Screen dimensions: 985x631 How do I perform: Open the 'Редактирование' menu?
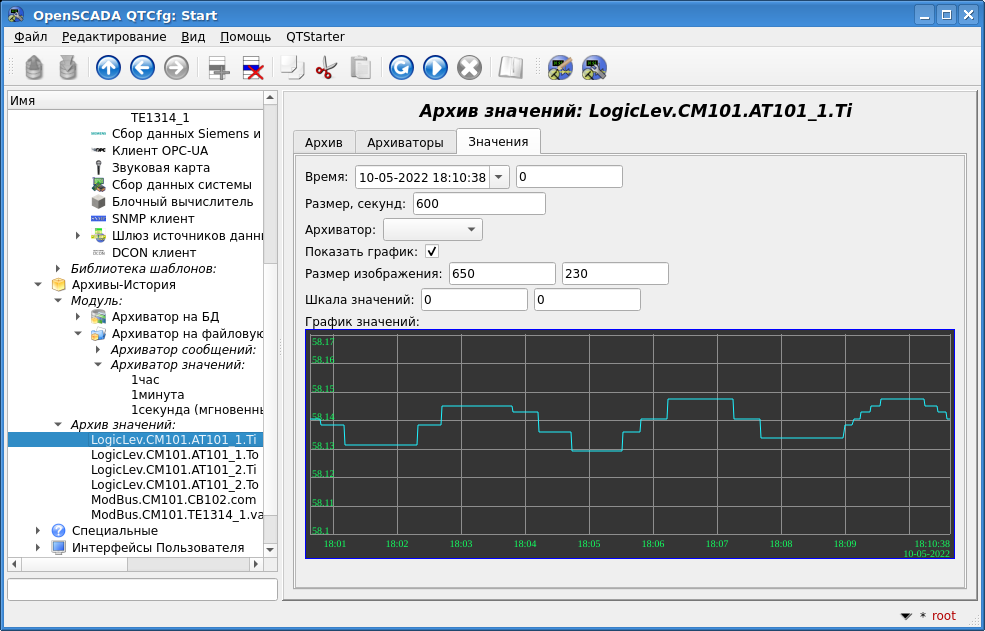coord(114,36)
